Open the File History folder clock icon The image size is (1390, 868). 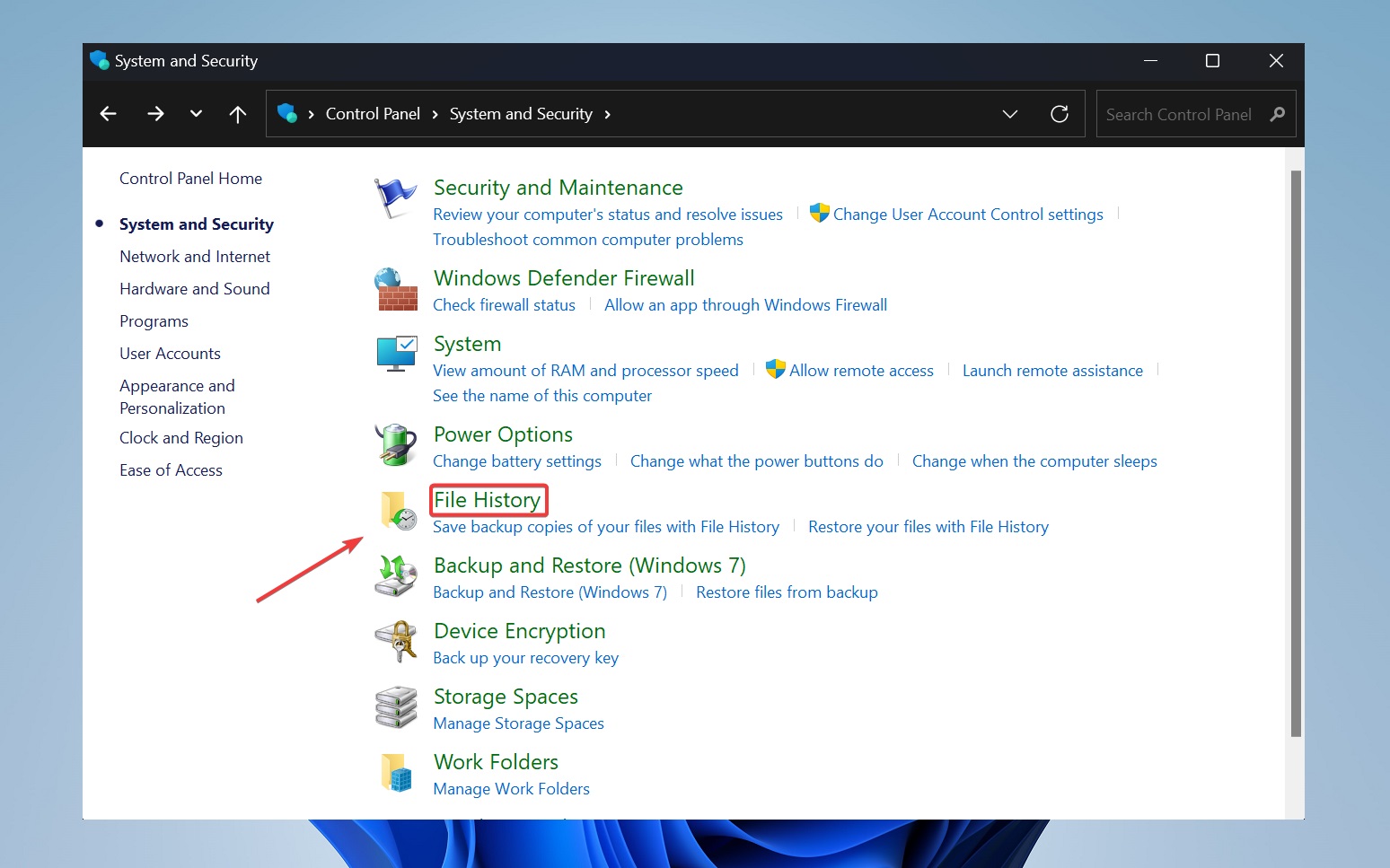pos(398,510)
